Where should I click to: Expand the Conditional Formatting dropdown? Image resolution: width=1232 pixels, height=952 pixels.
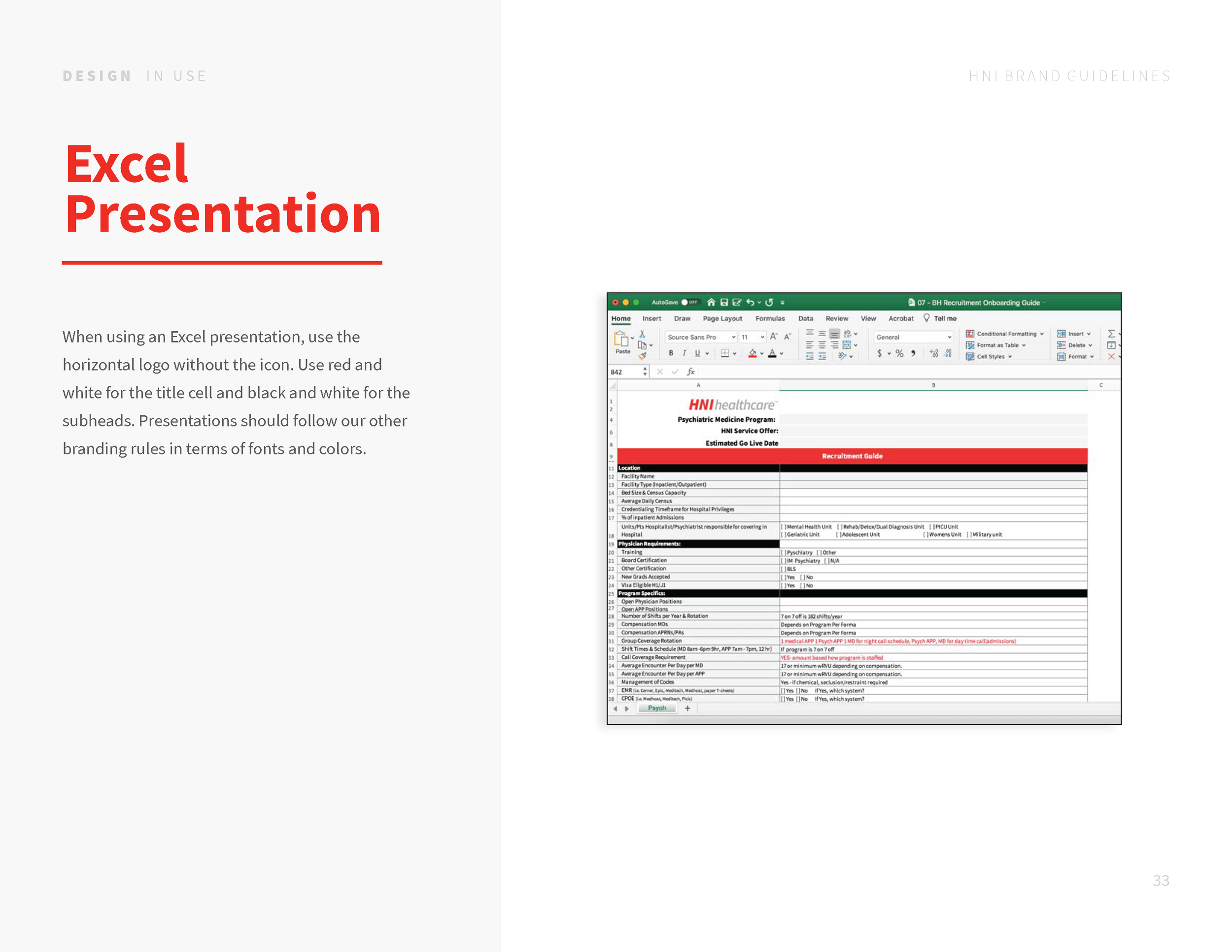pos(1005,334)
